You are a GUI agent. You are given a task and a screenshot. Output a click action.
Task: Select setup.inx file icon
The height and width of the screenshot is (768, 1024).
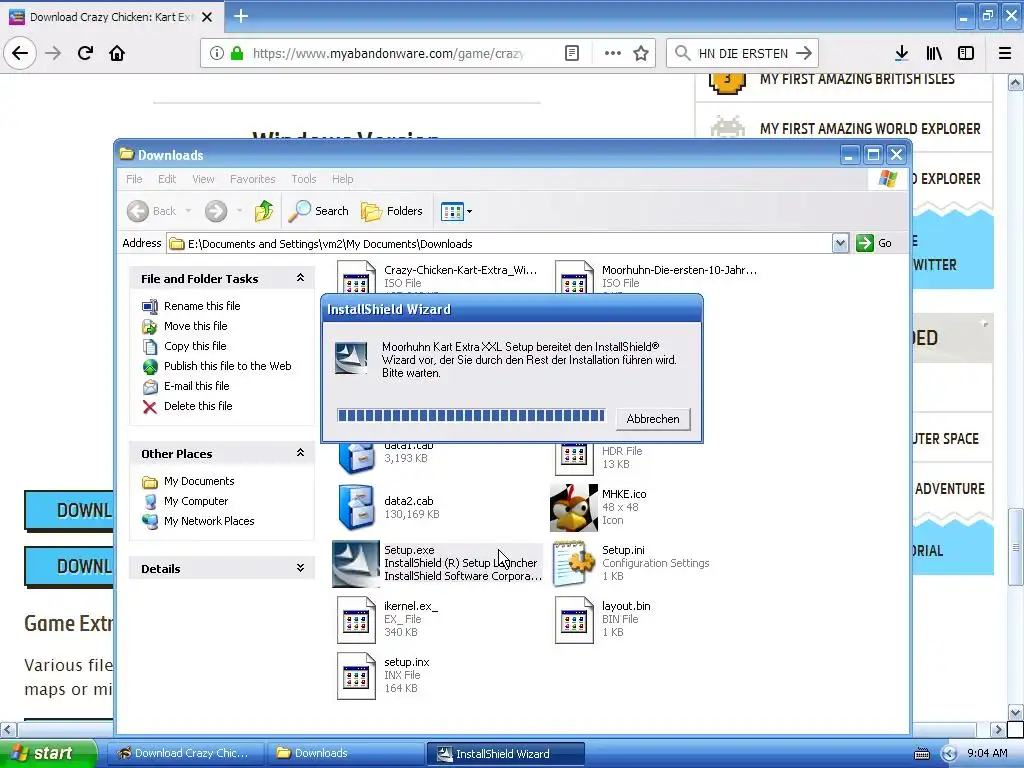click(x=357, y=676)
